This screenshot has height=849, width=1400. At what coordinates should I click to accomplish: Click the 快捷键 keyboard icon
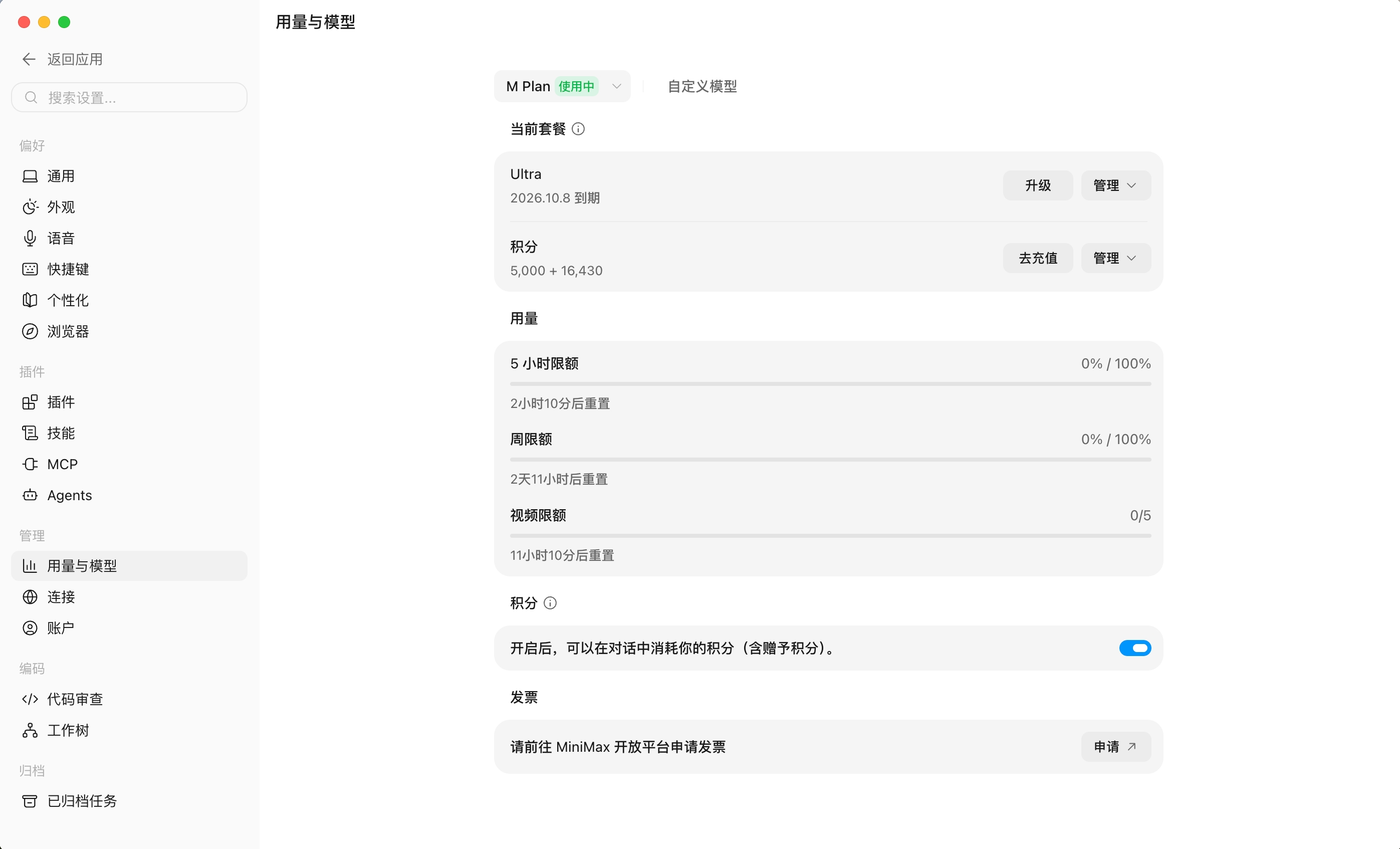30,269
